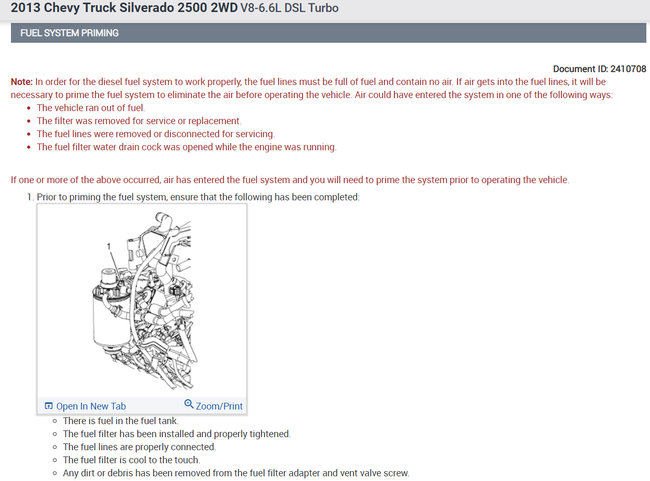This screenshot has width=650, height=481.
Task: Click the 2013 Chevy Truck Silverado title
Action: pyautogui.click(x=124, y=8)
